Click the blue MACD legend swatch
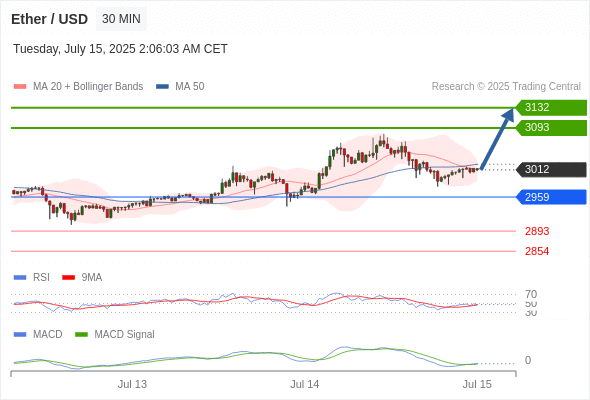Image resolution: width=590 pixels, height=400 pixels. (x=20, y=335)
